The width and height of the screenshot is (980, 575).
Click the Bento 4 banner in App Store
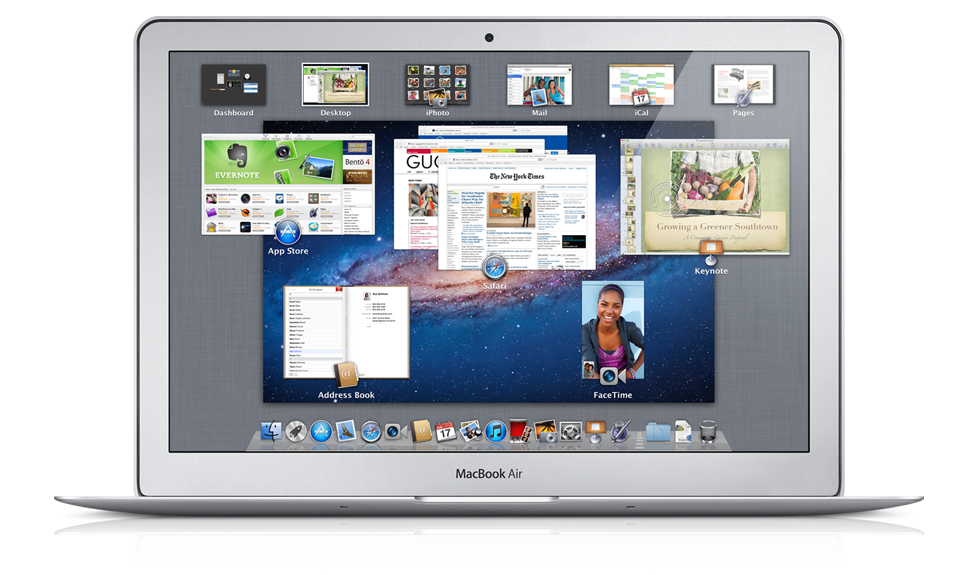pyautogui.click(x=358, y=162)
